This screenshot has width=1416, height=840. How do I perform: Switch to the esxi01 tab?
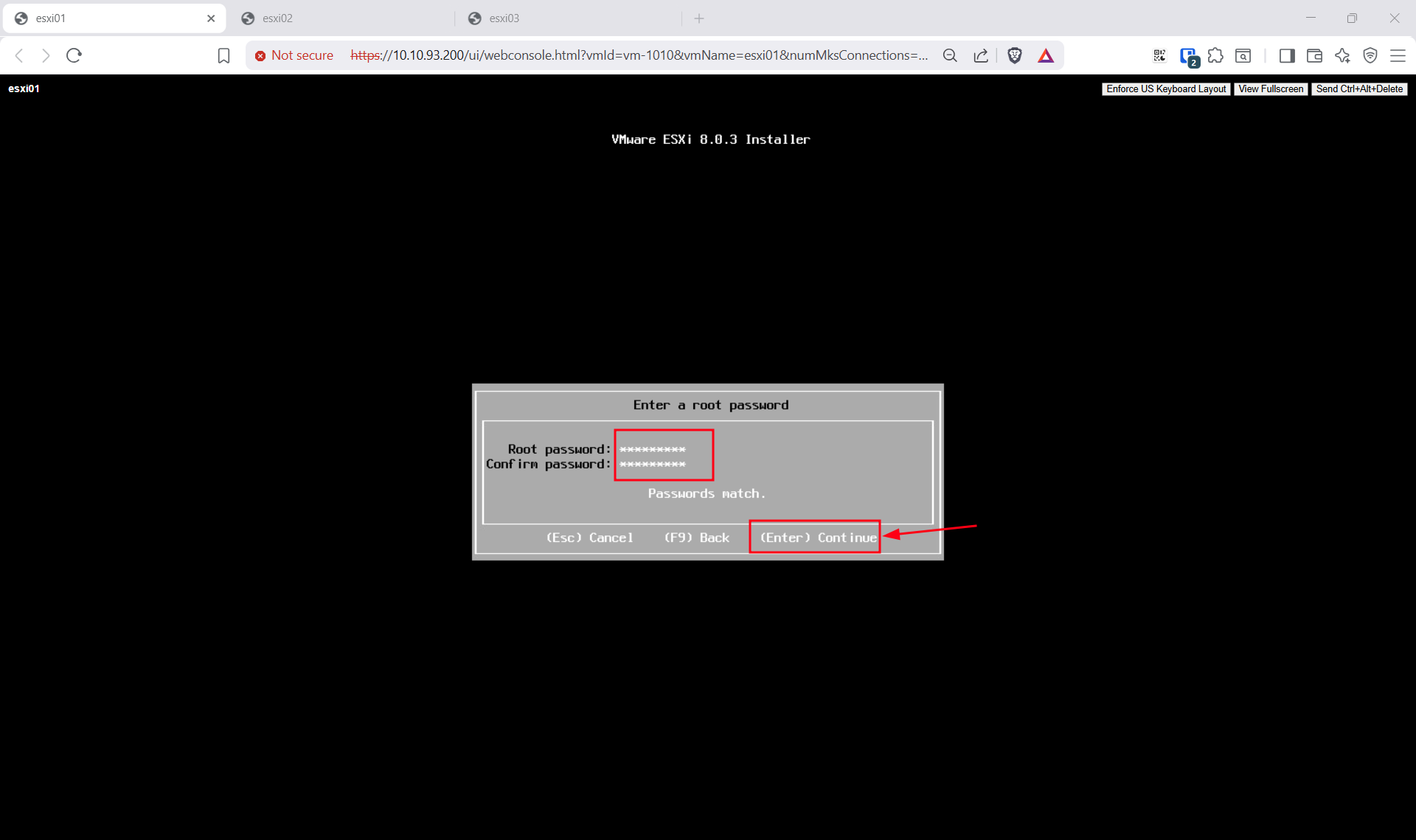point(114,18)
